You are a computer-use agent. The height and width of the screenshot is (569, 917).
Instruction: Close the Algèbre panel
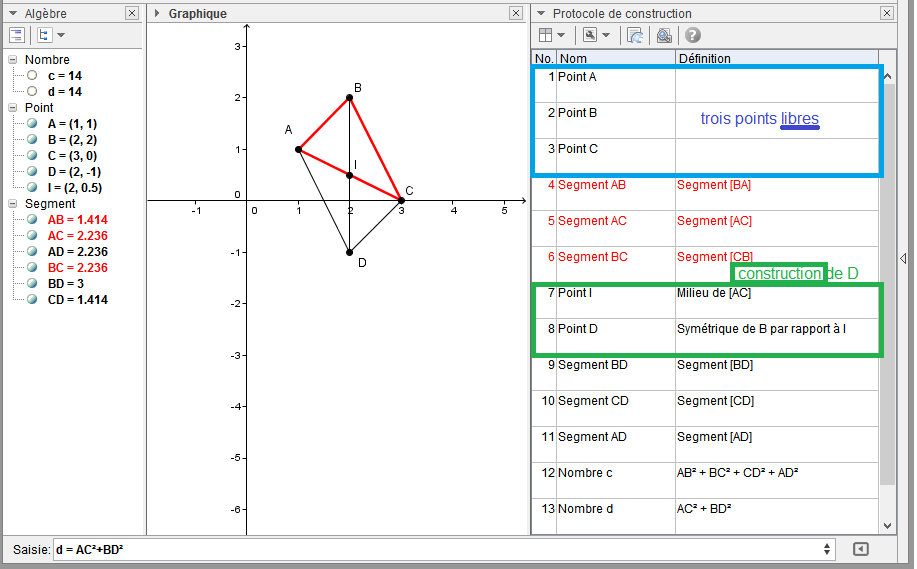point(132,14)
